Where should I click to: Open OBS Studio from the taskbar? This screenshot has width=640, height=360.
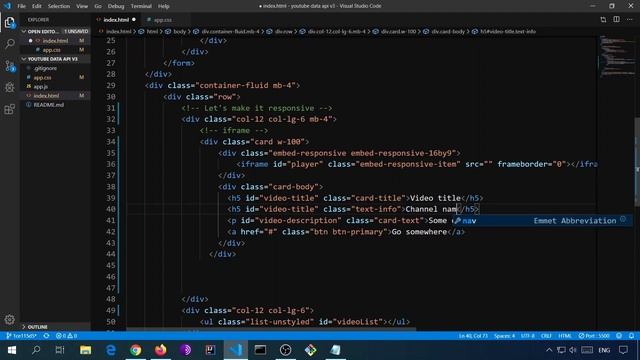285,350
